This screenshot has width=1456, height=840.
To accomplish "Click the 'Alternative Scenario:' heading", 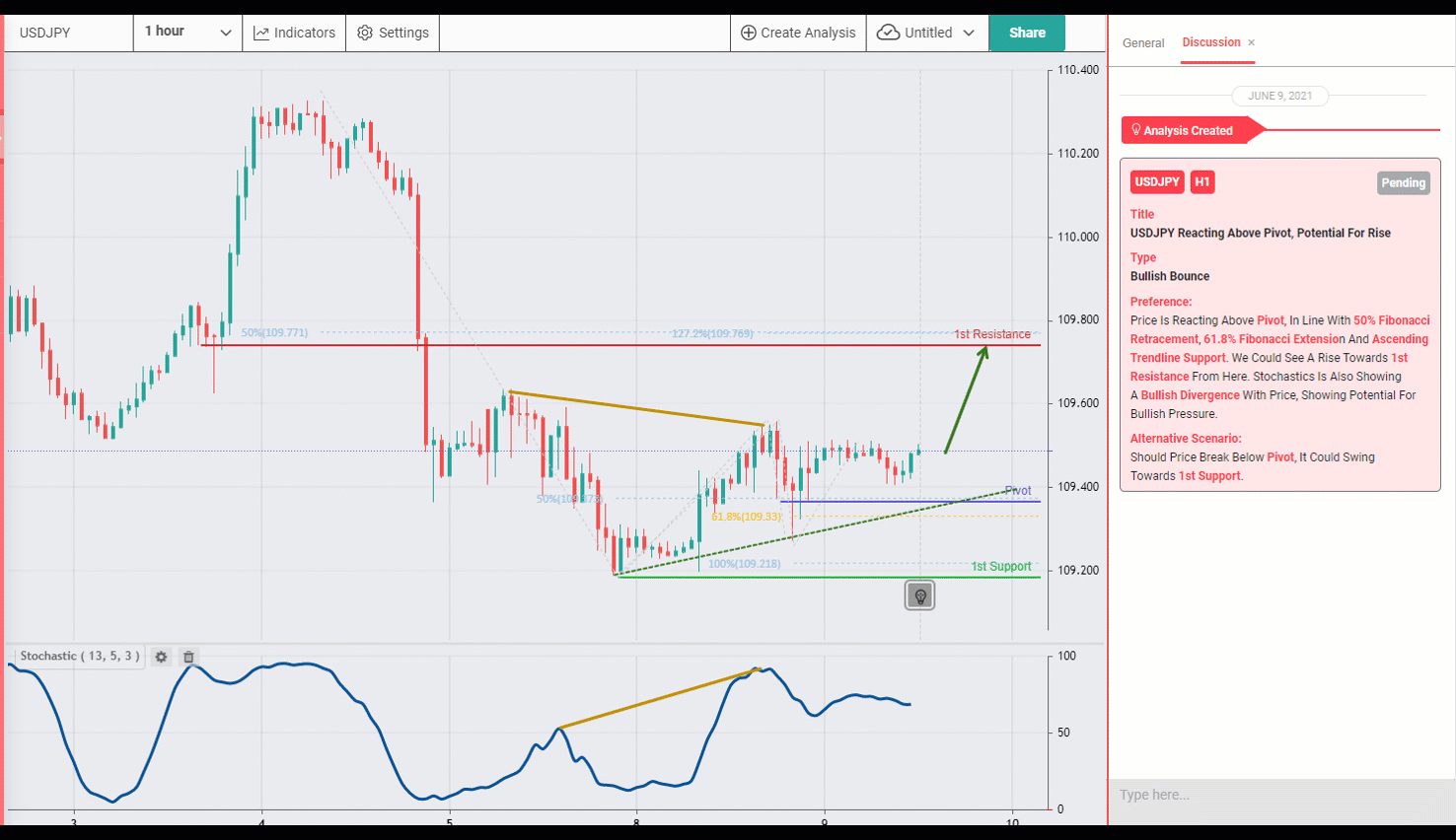I will click(1186, 439).
